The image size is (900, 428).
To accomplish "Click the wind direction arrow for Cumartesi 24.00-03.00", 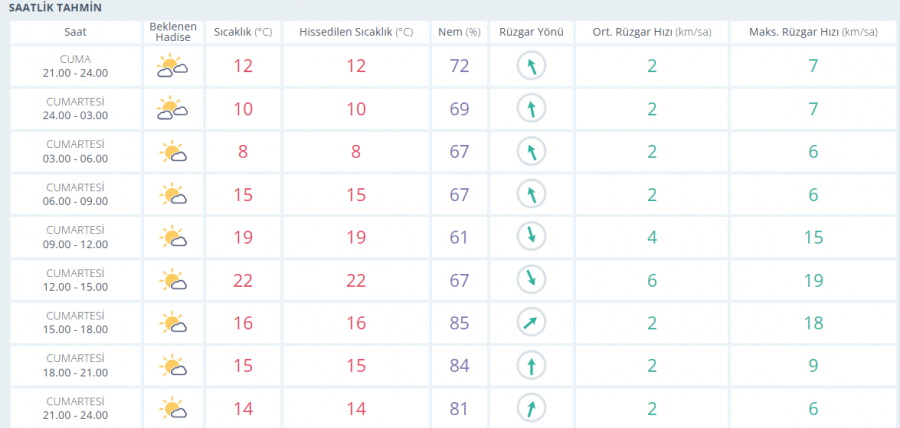I will [532, 109].
